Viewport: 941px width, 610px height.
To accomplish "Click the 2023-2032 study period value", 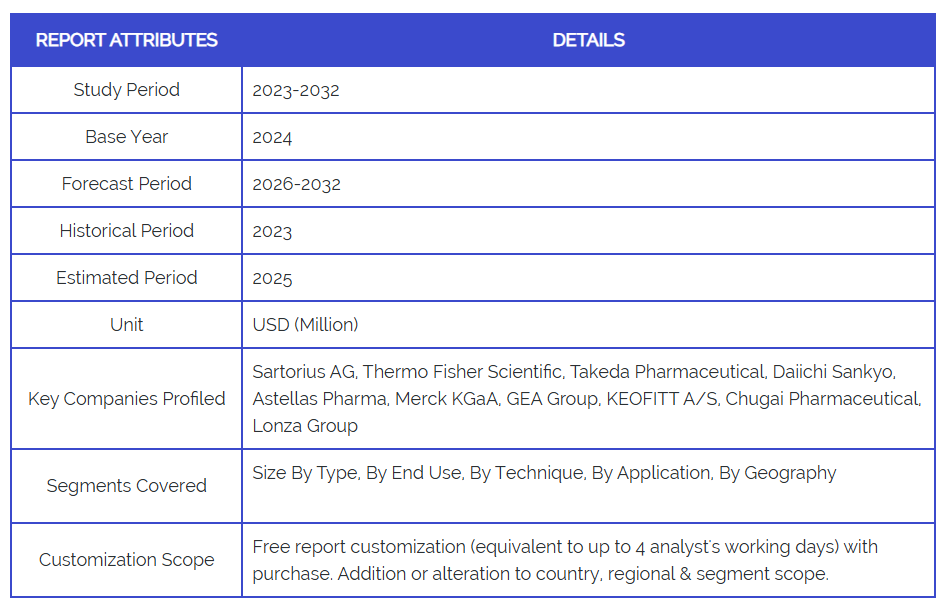I will point(296,90).
